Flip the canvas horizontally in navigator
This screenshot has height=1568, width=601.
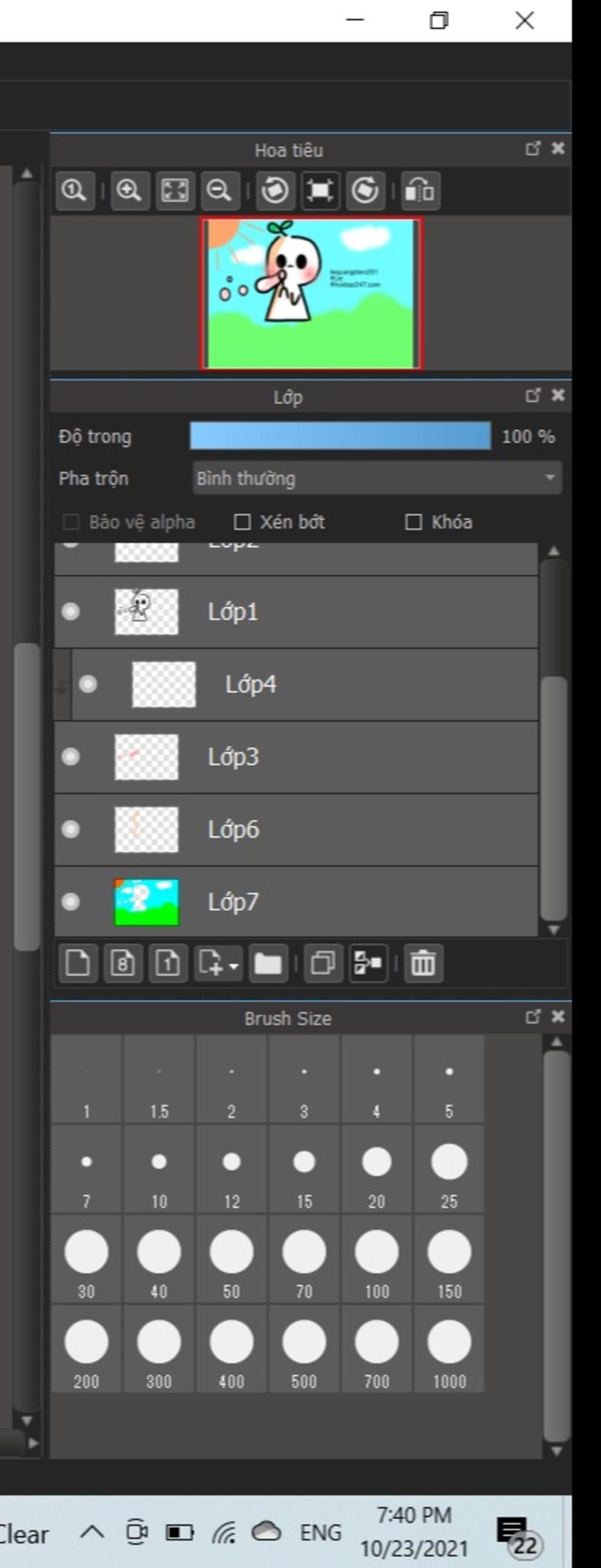click(x=420, y=191)
